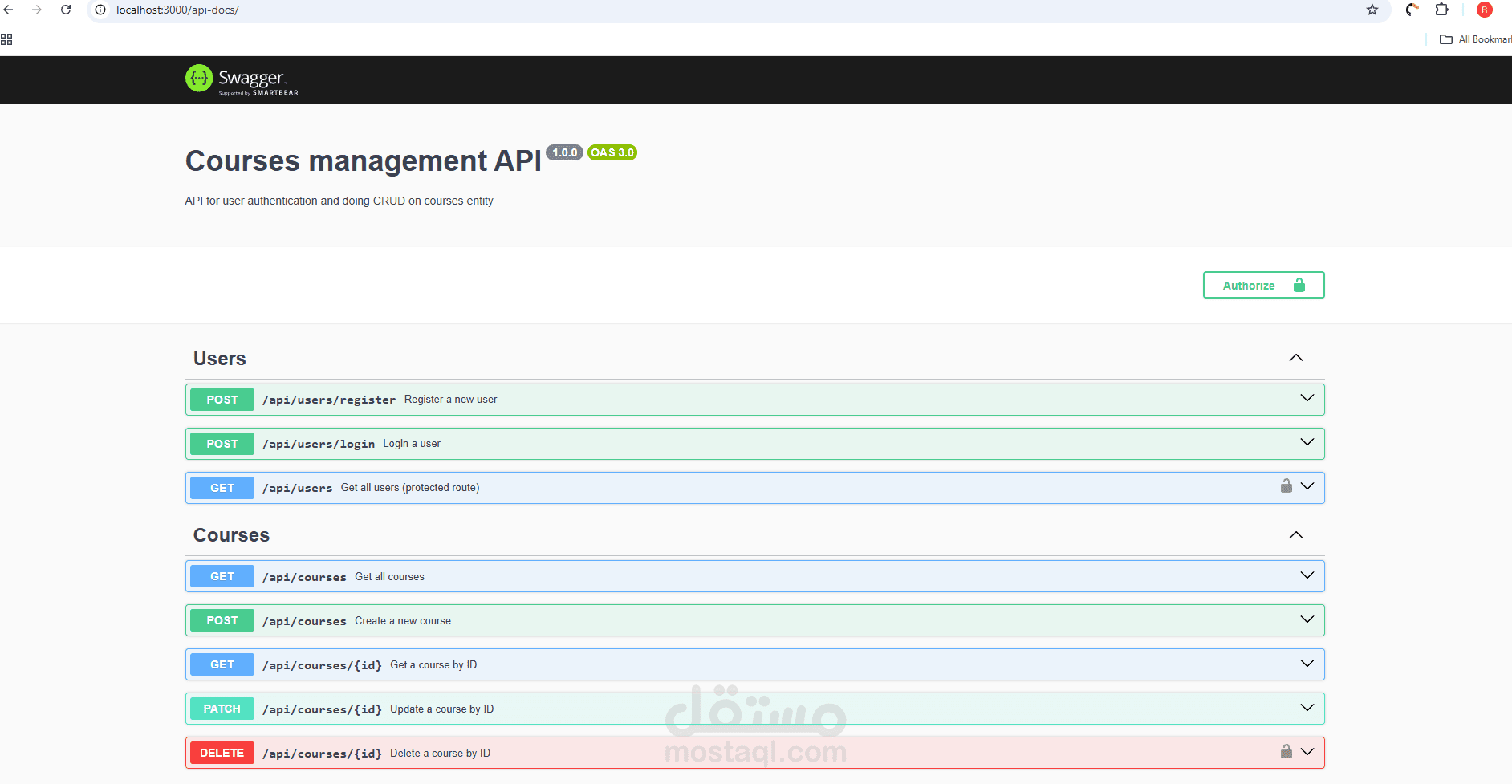Open the browser profile avatar
The height and width of the screenshot is (784, 1512).
pyautogui.click(x=1485, y=10)
